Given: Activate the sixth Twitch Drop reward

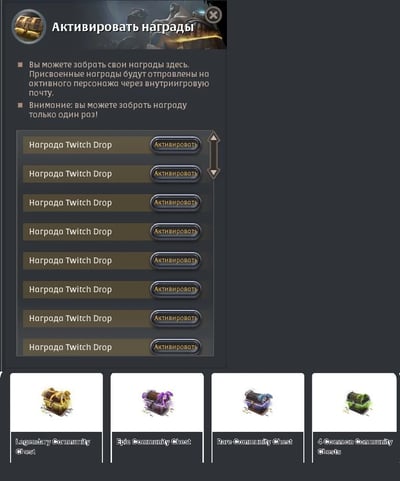Looking at the screenshot, I should click(x=175, y=289).
